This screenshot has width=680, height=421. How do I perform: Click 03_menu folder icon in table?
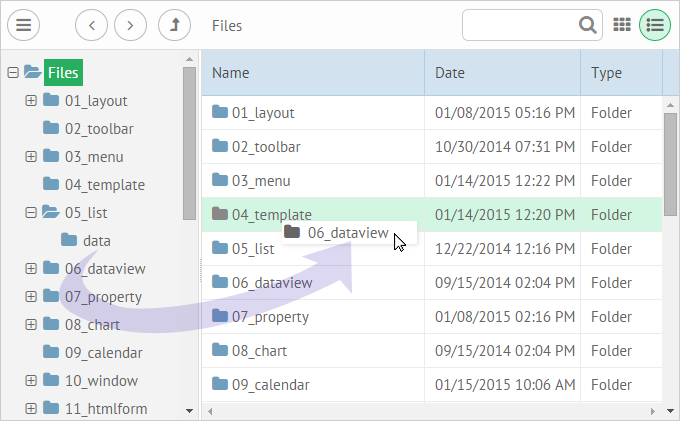(220, 179)
